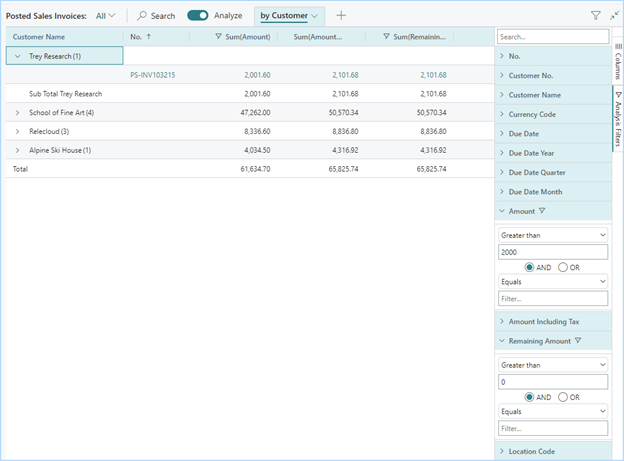Click Remaining Amount's second empty Filter field
Screen dimensions: 624x461
pyautogui.click(x=553, y=428)
